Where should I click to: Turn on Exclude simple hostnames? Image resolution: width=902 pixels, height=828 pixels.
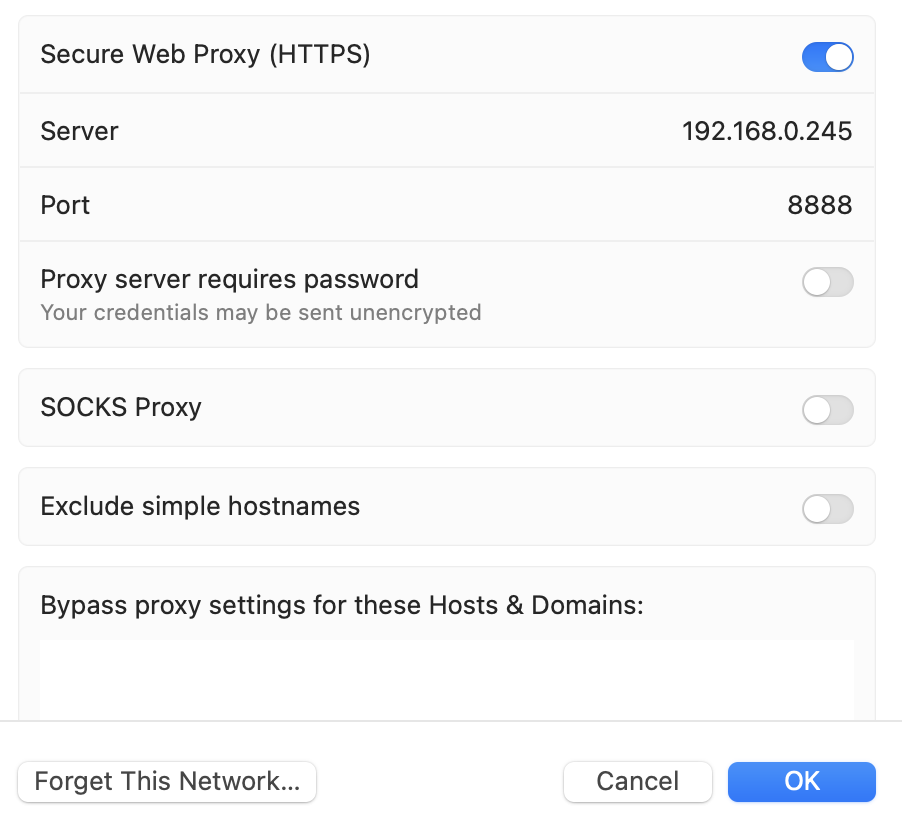click(827, 509)
